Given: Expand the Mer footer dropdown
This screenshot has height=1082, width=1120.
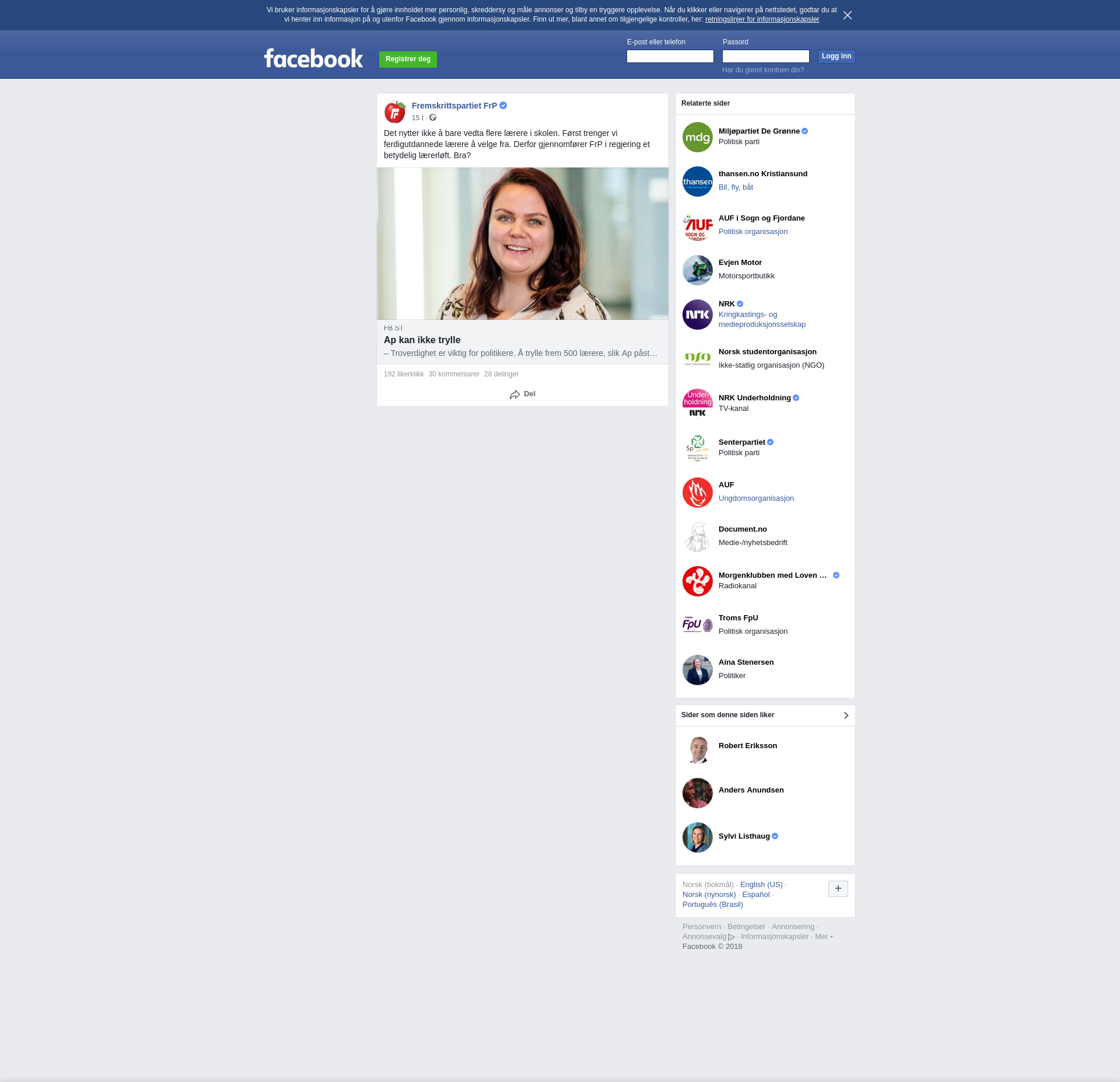Looking at the screenshot, I should pyautogui.click(x=823, y=937).
